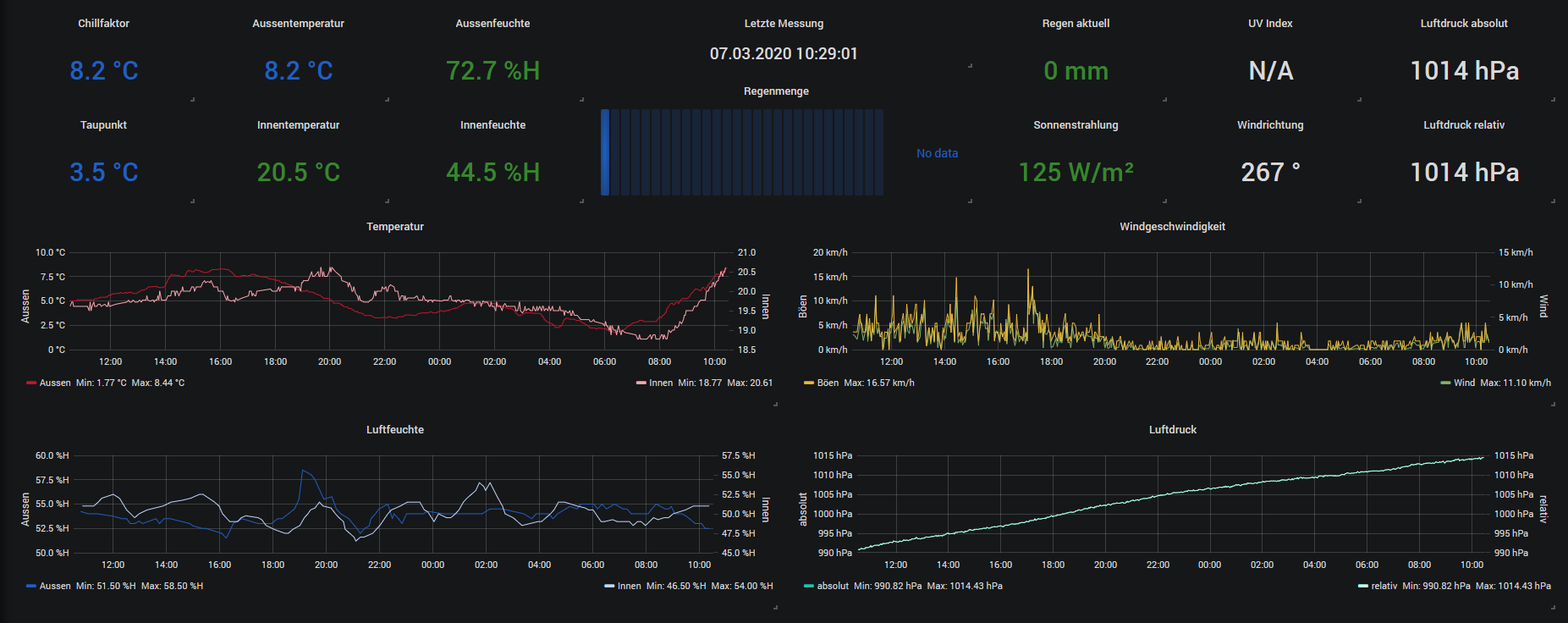The height and width of the screenshot is (623, 1568).
Task: Open the Luftfeuchte graph title menu
Action: (395, 430)
